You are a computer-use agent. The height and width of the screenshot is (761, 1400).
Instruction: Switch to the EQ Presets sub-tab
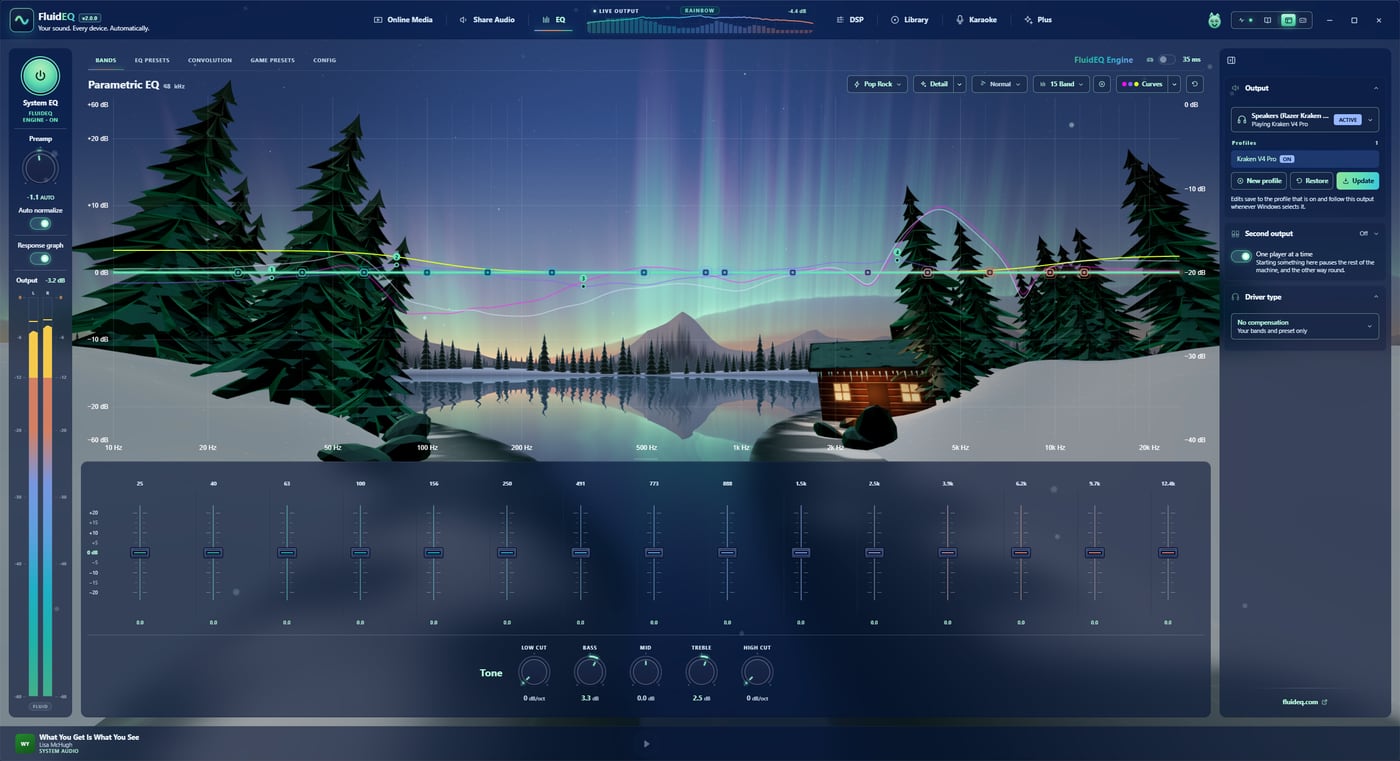coord(152,60)
